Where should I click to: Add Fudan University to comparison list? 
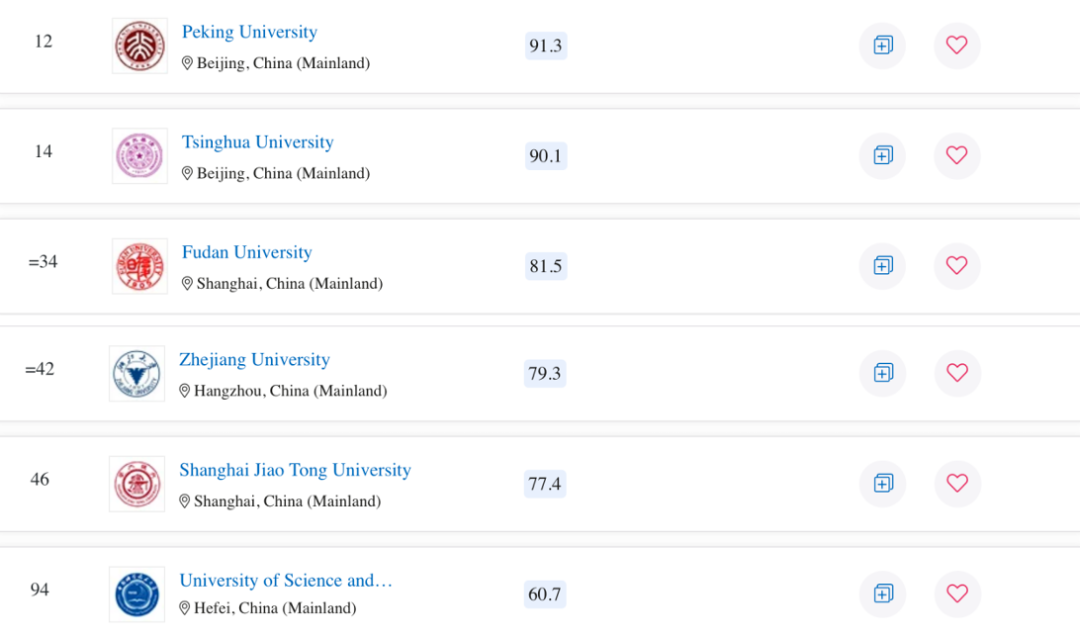tap(882, 266)
